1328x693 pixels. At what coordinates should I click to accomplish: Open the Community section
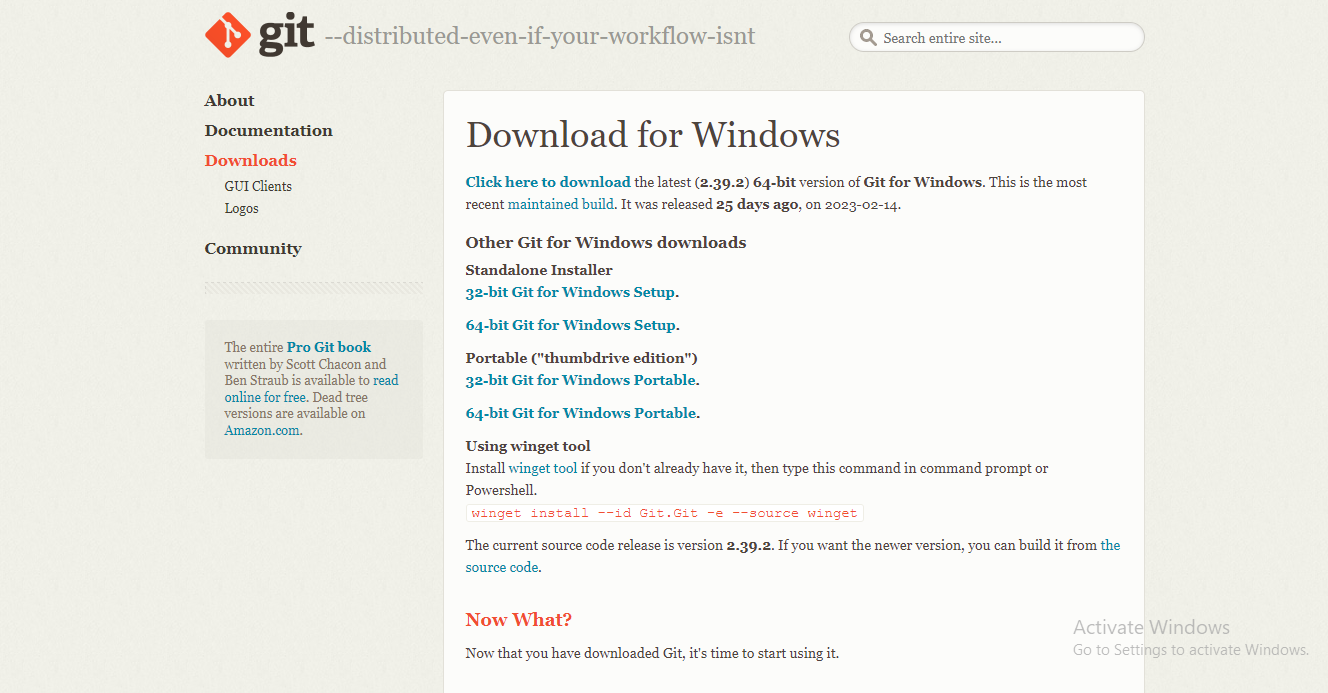(253, 248)
